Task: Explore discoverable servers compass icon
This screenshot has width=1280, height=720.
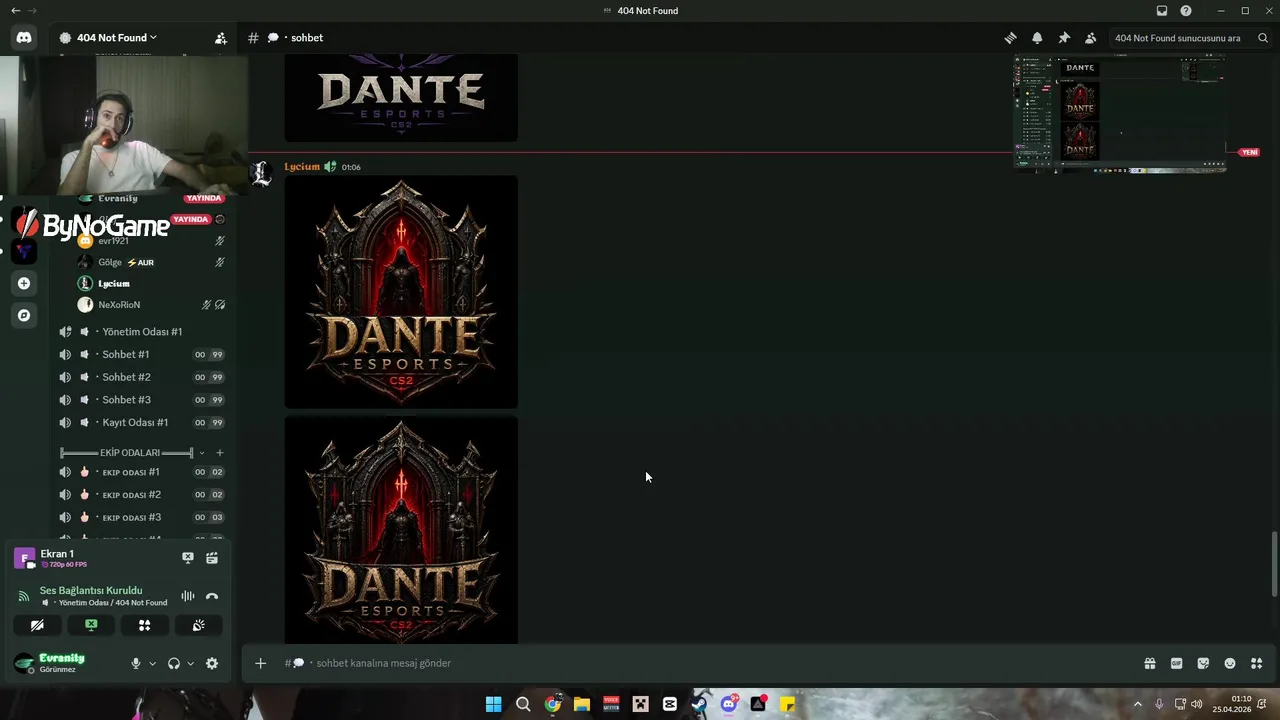Action: coord(24,315)
